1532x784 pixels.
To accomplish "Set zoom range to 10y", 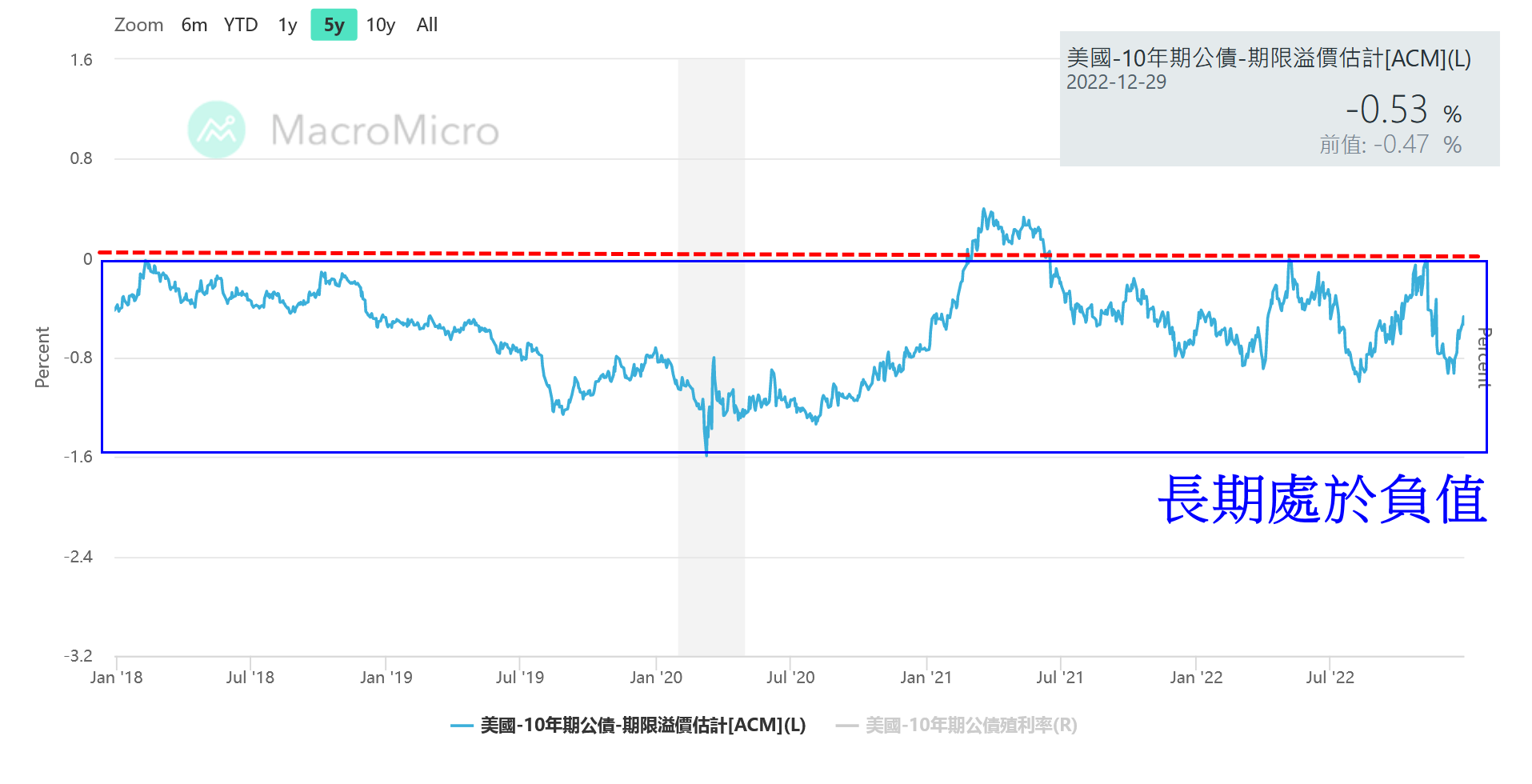I will [x=381, y=25].
